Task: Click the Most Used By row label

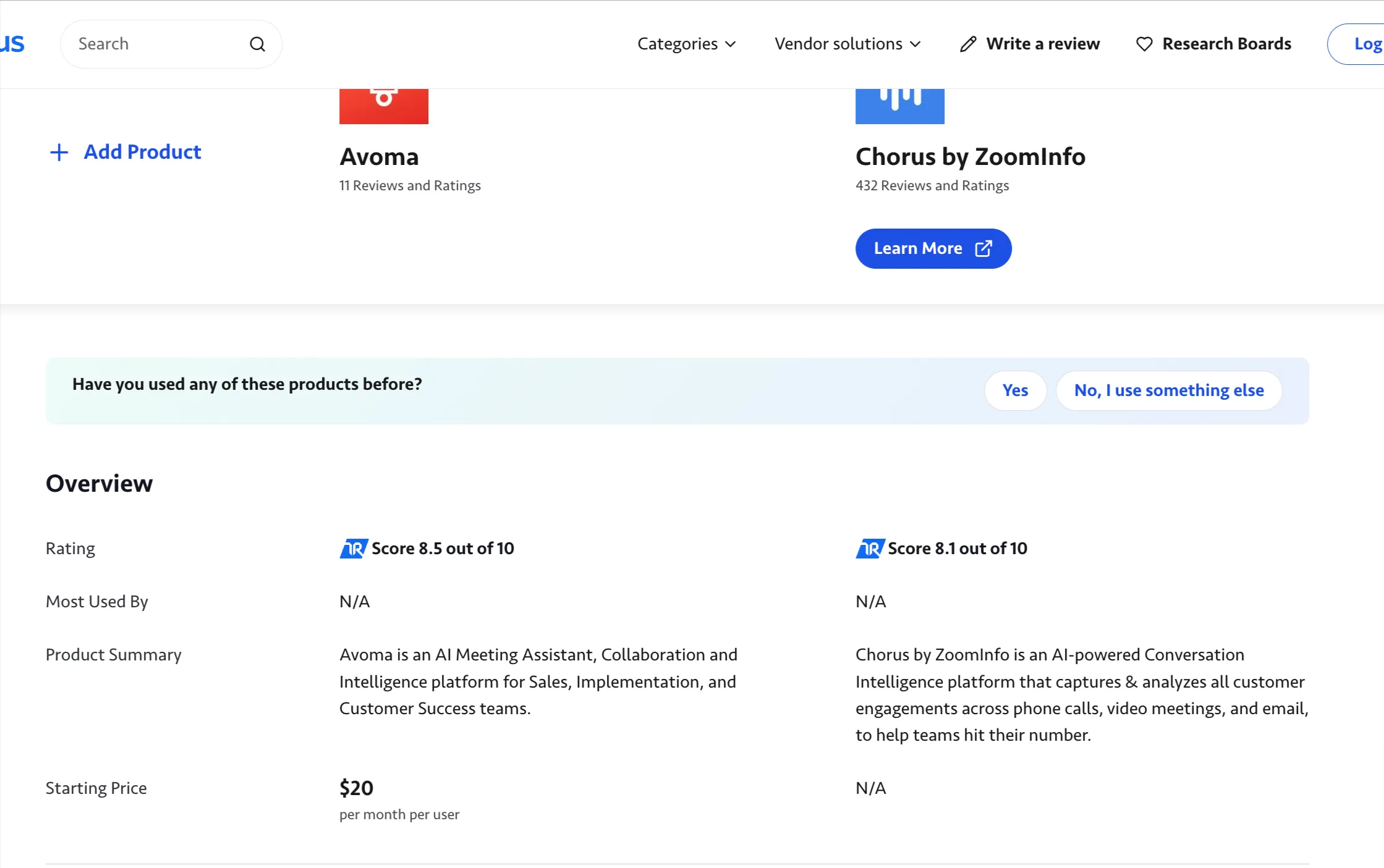Action: pos(97,602)
